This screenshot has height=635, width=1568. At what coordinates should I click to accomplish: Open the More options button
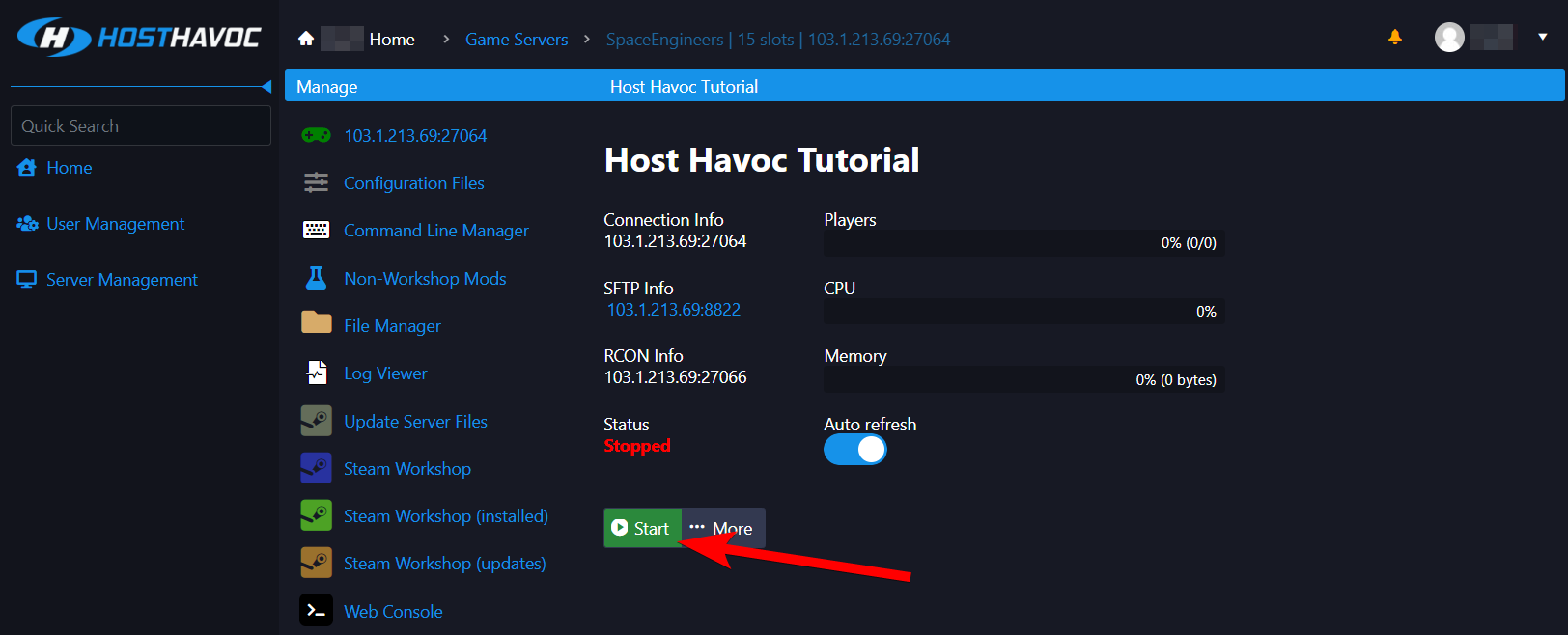point(723,528)
